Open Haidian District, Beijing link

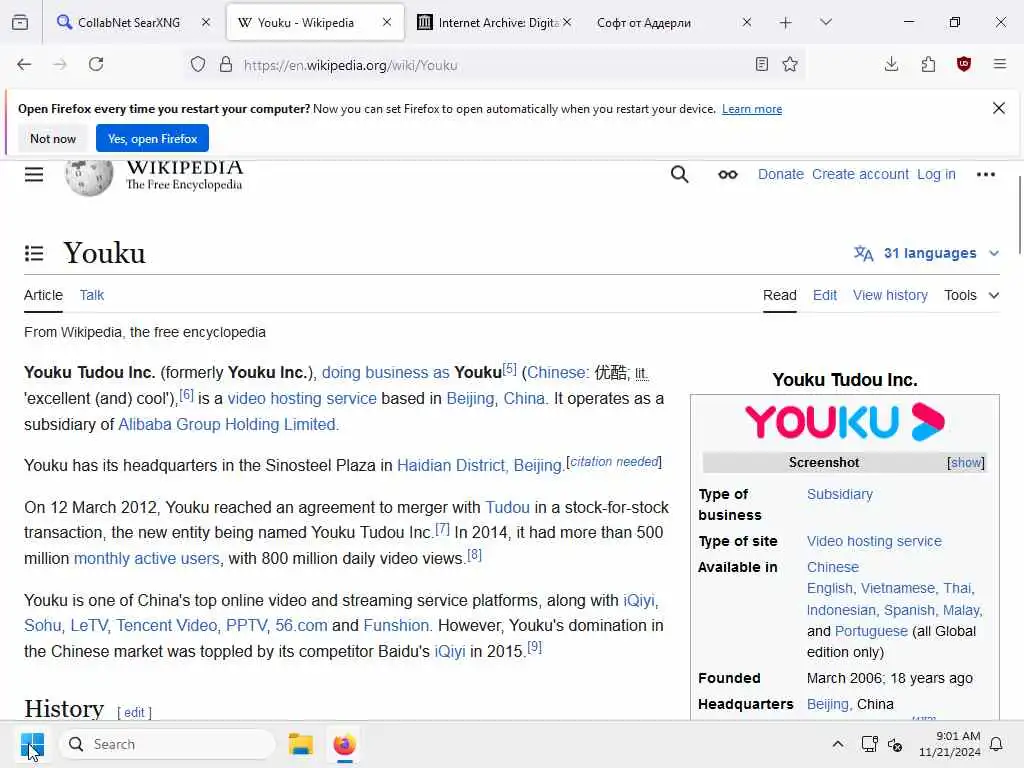[x=480, y=466]
